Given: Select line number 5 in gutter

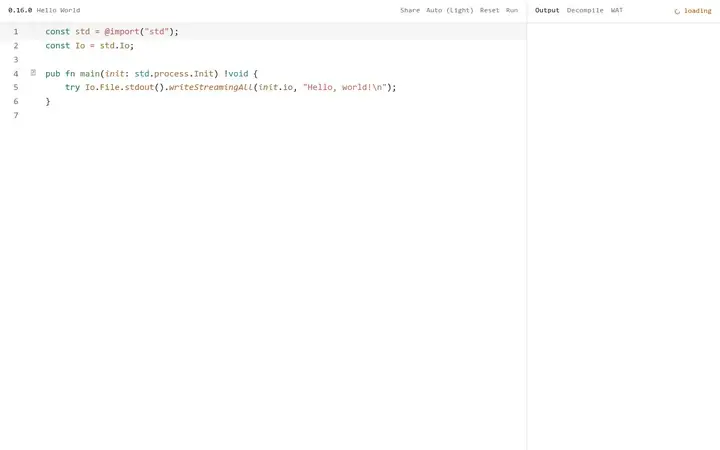Looking at the screenshot, I should click(x=16, y=87).
